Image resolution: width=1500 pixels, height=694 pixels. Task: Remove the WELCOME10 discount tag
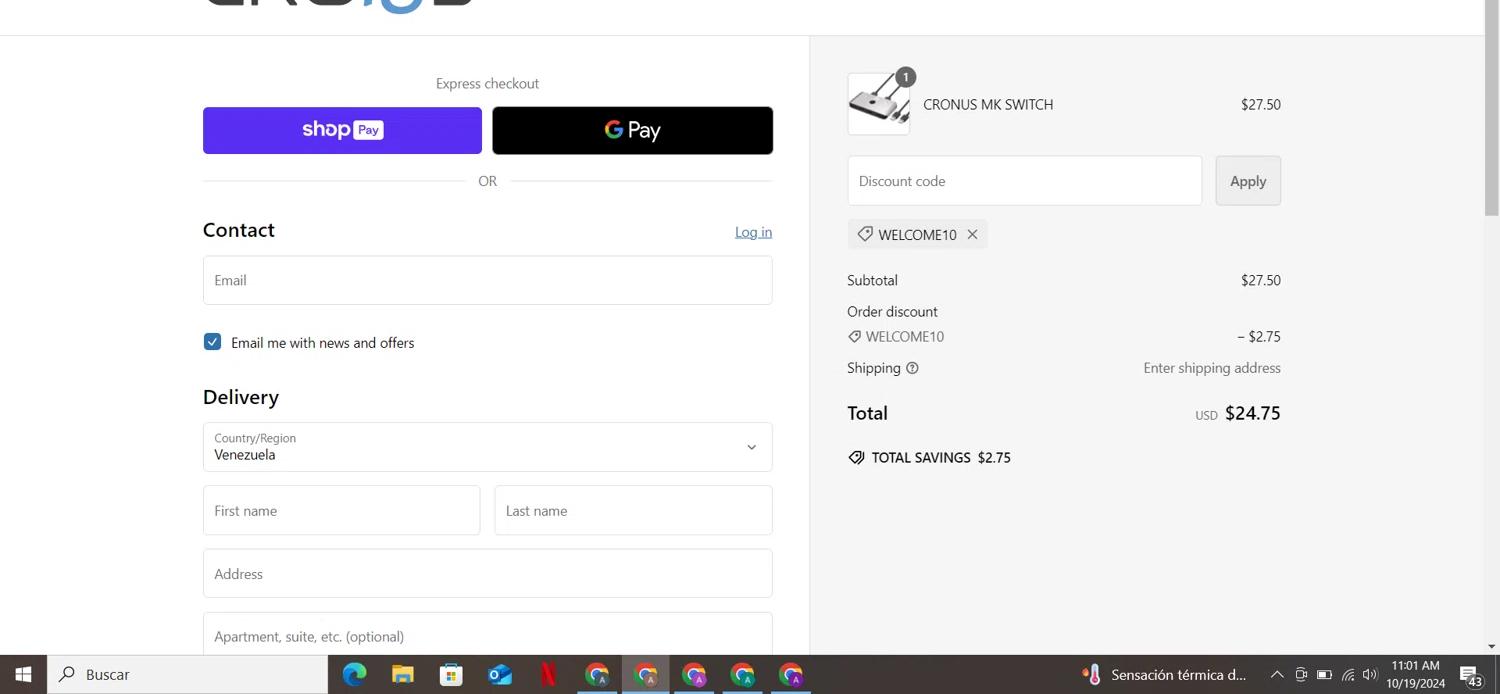click(x=972, y=234)
